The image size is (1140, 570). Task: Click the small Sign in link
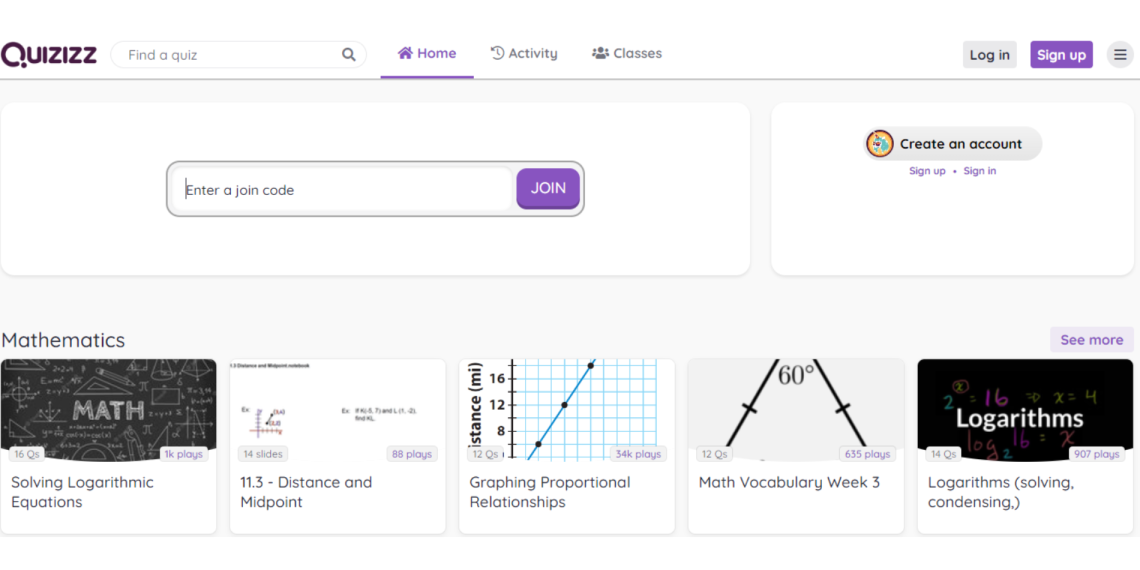point(979,171)
